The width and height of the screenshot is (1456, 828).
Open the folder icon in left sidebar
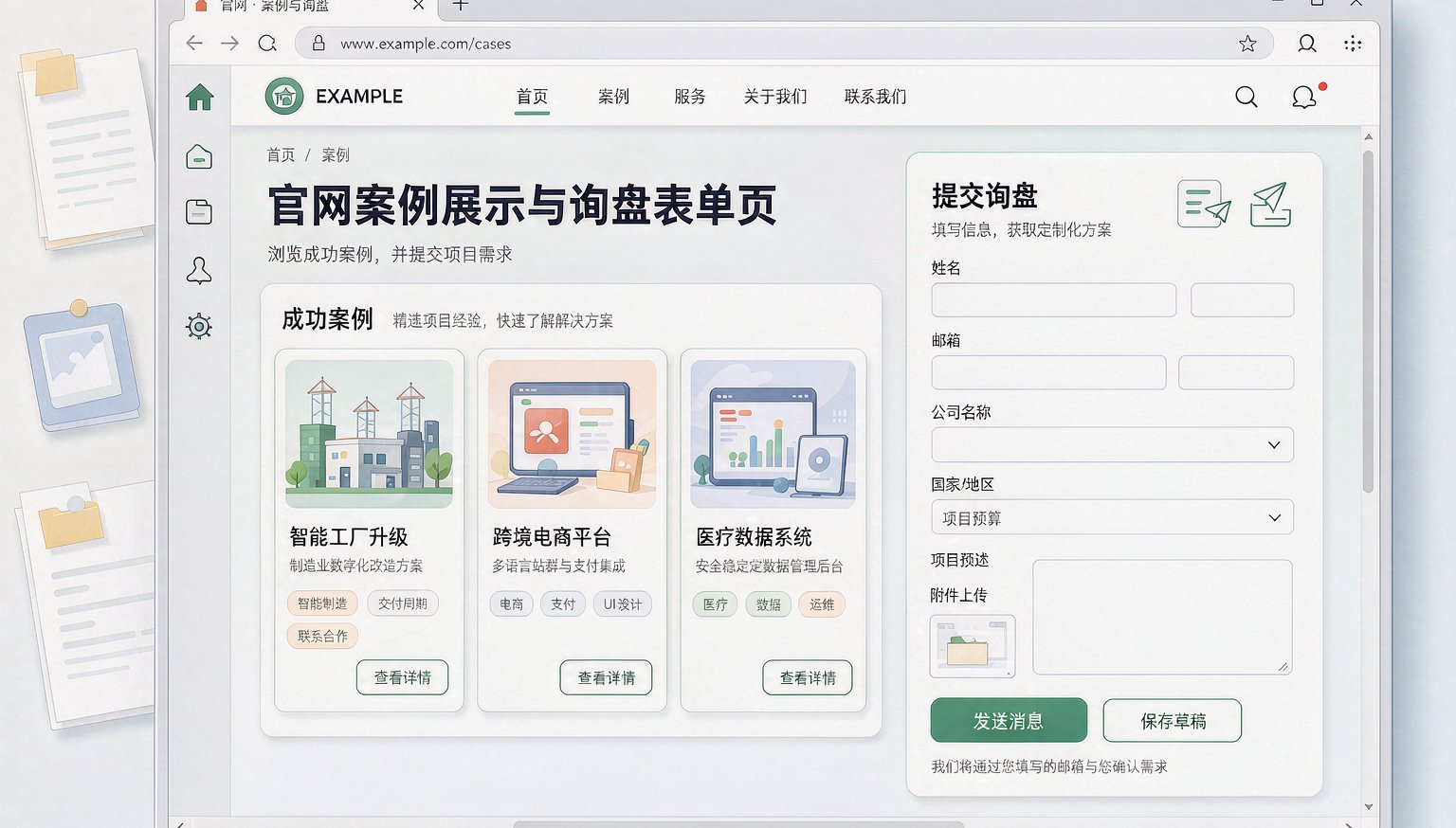[x=199, y=212]
